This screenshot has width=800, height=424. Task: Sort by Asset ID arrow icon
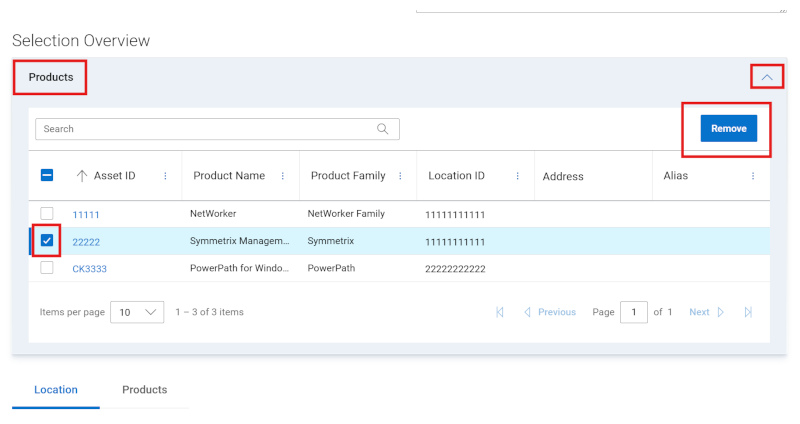(x=82, y=176)
